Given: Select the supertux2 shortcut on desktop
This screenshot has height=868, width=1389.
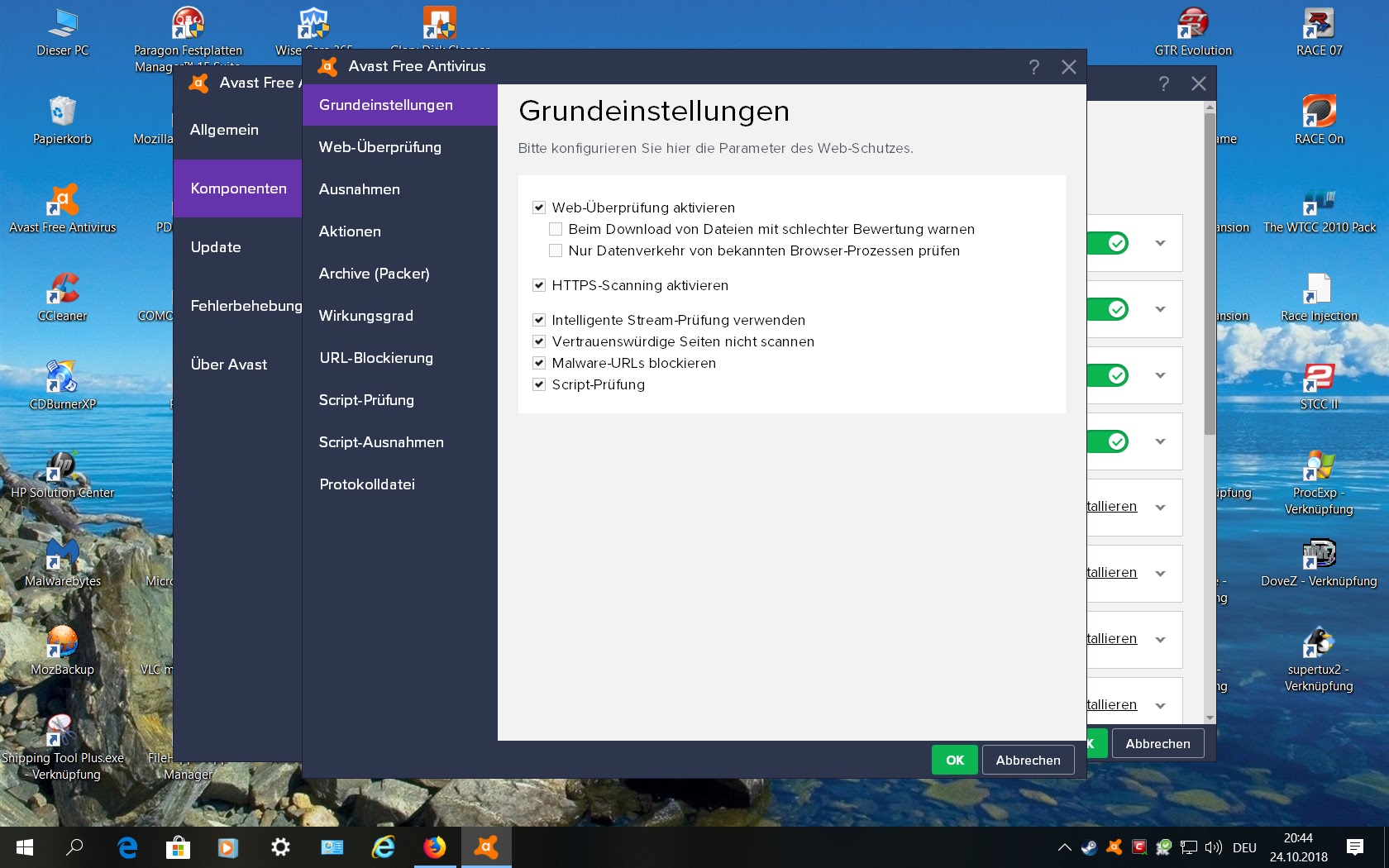Looking at the screenshot, I should (x=1320, y=659).
